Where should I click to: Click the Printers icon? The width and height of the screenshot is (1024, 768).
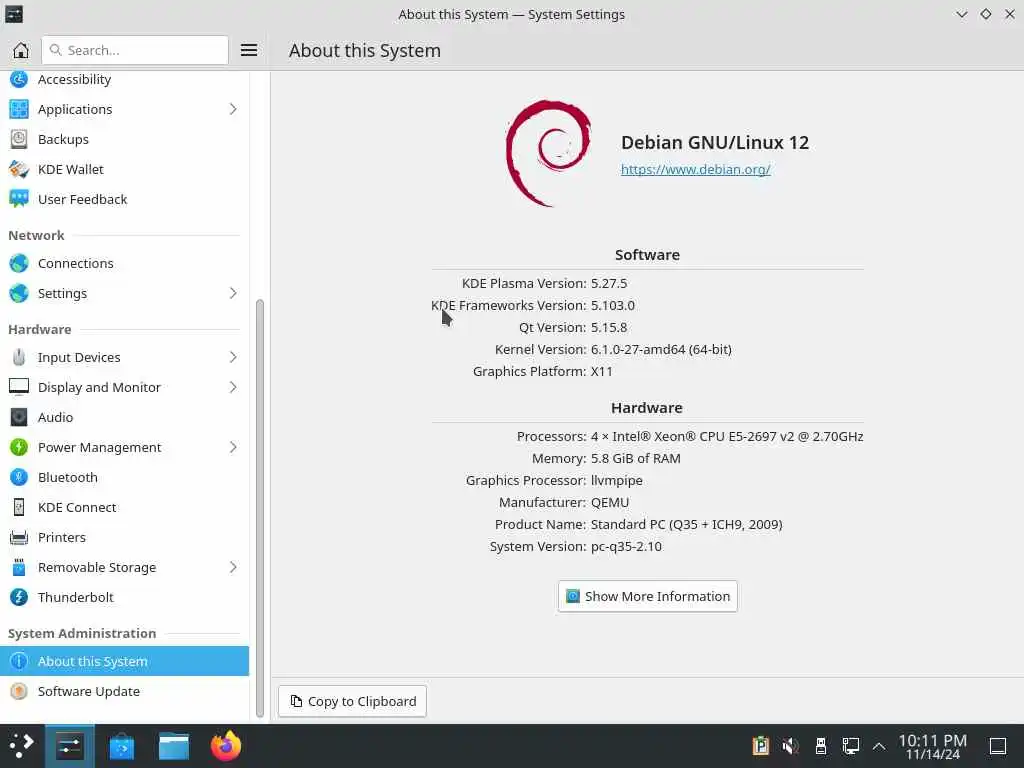(x=19, y=537)
